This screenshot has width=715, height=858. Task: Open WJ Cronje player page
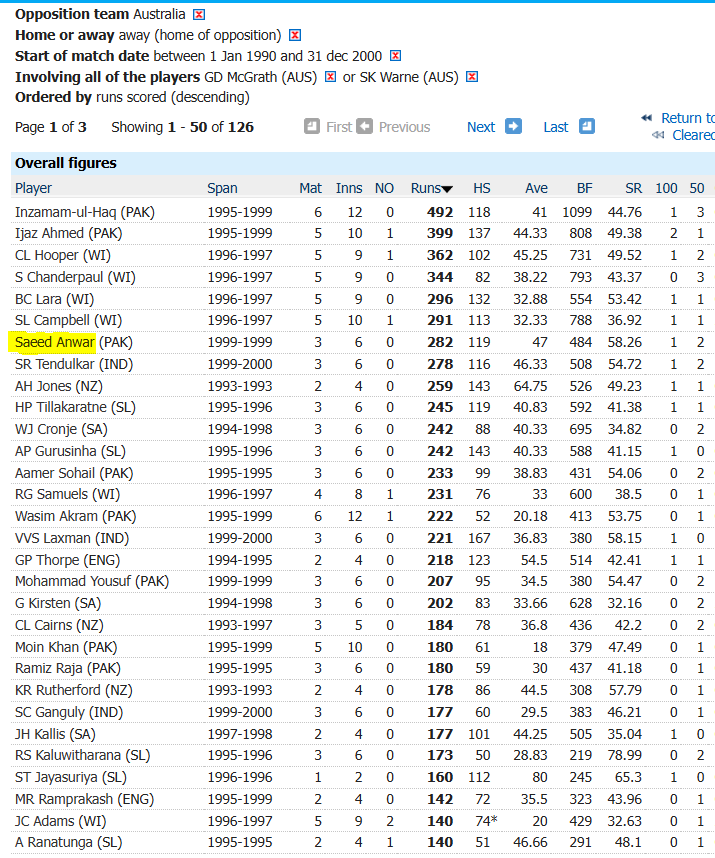point(46,430)
